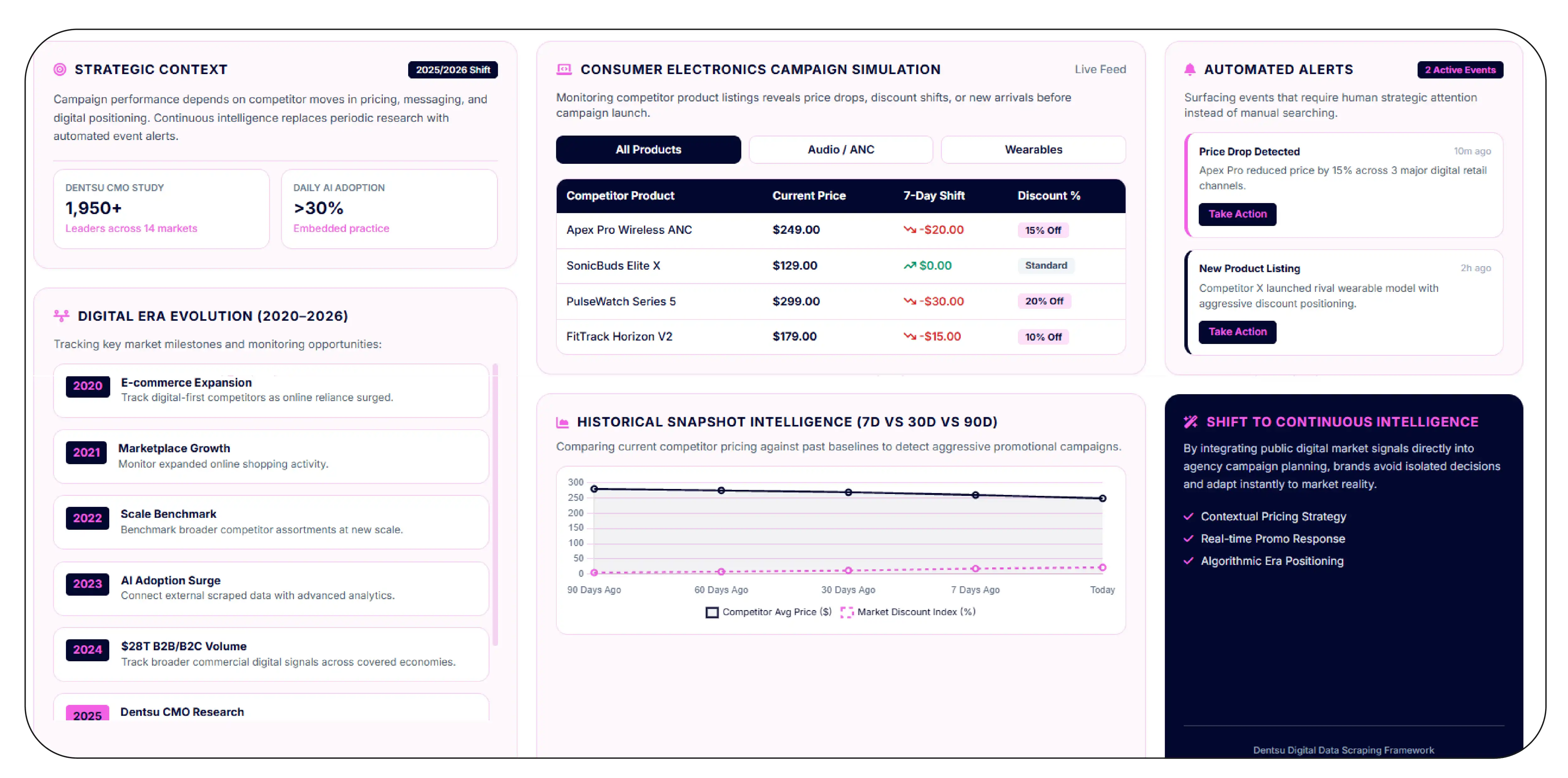Click the Daily AI Adoption stat card
Screen dimensions: 1568x778
(389, 209)
